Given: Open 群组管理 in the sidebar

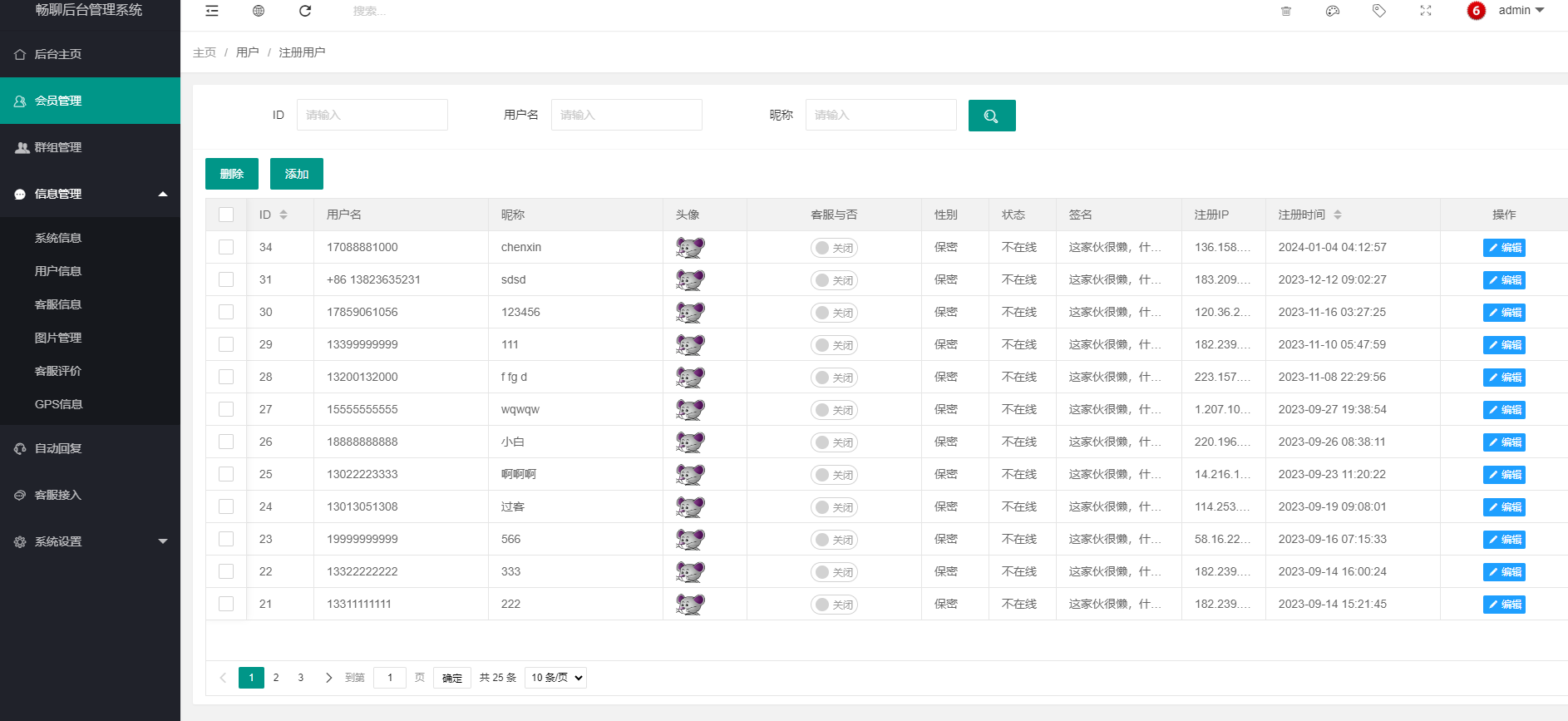Looking at the screenshot, I should coord(90,147).
